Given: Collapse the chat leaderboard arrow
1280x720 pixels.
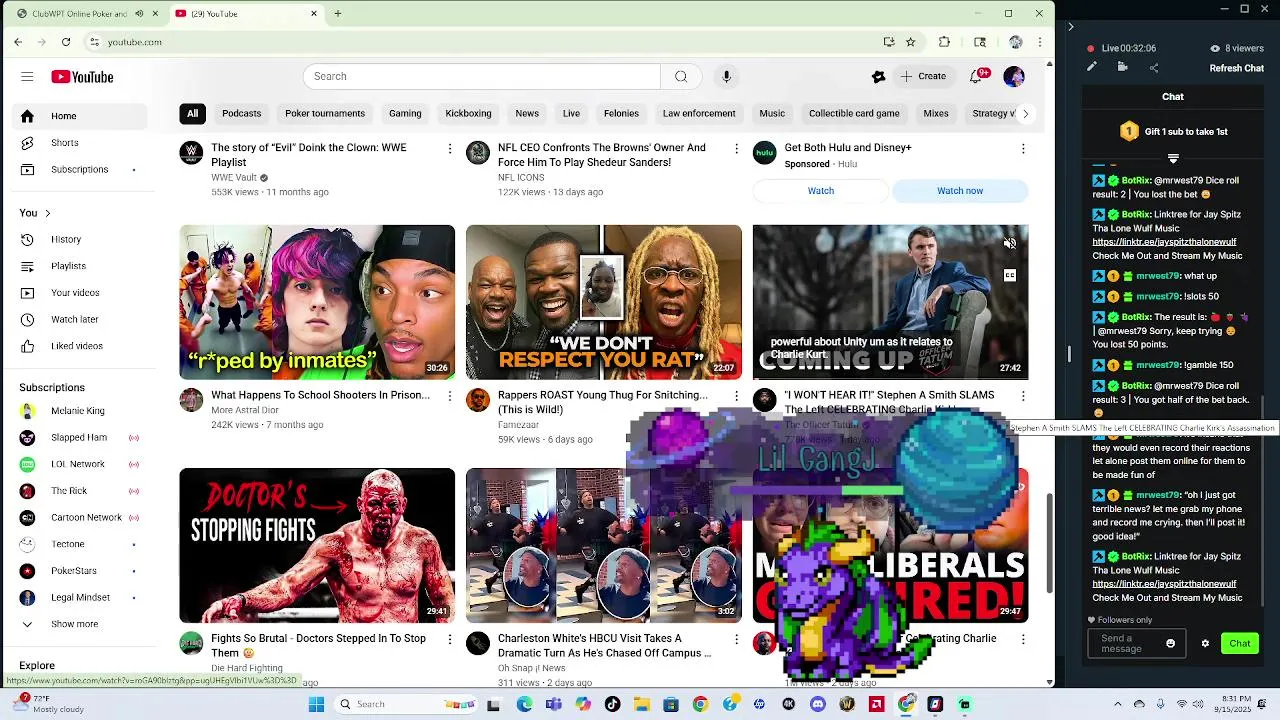Looking at the screenshot, I should [1173, 159].
